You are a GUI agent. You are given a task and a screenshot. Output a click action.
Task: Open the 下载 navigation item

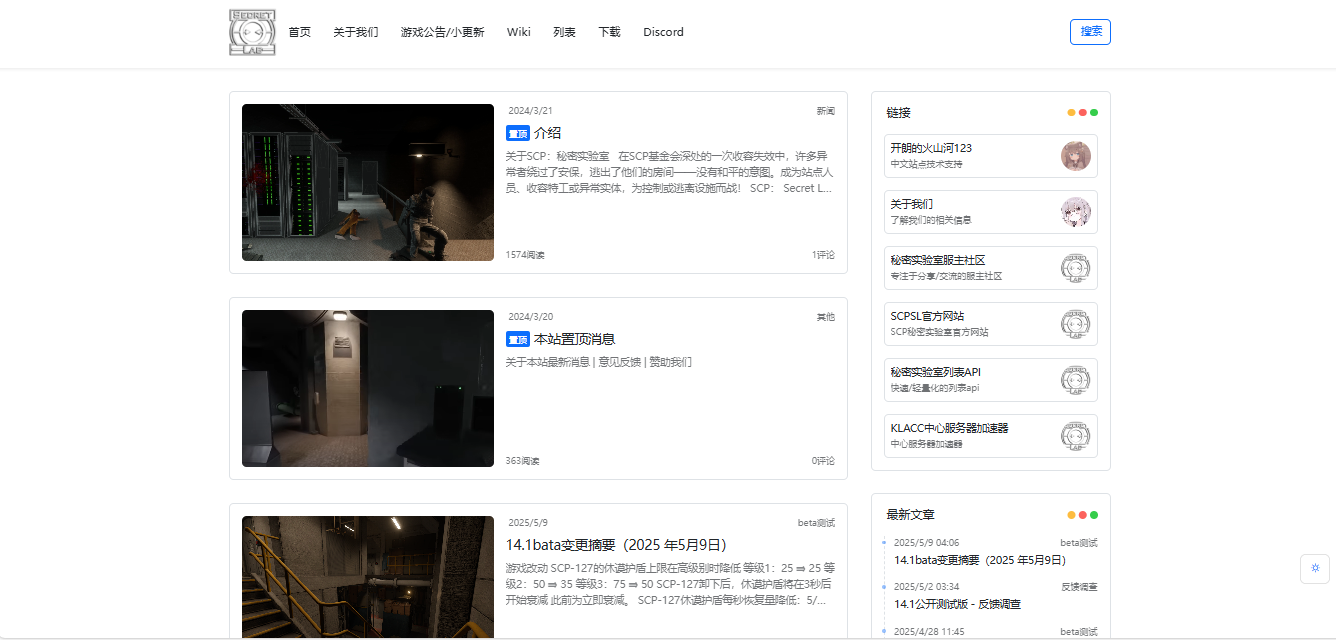609,31
